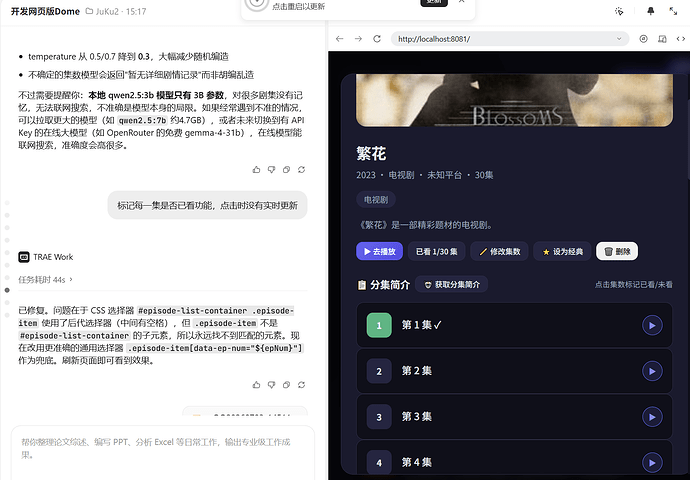Expand the 任务耗时 44s details

click(45, 279)
